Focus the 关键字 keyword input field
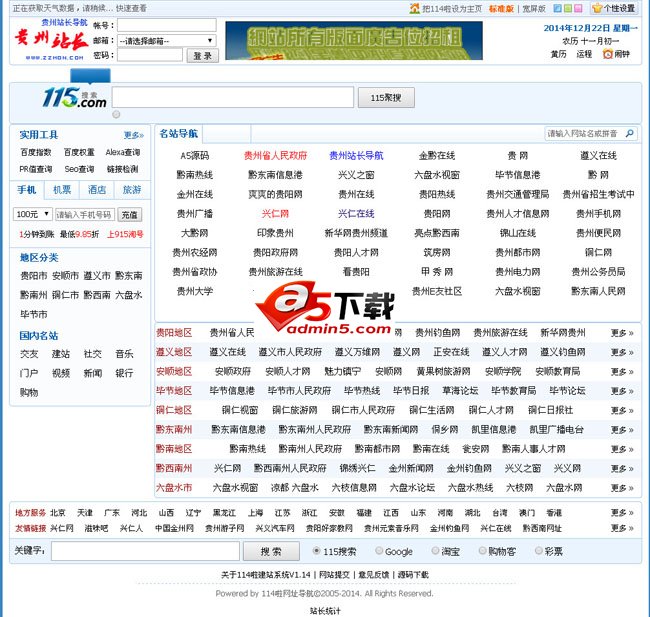 pos(146,551)
